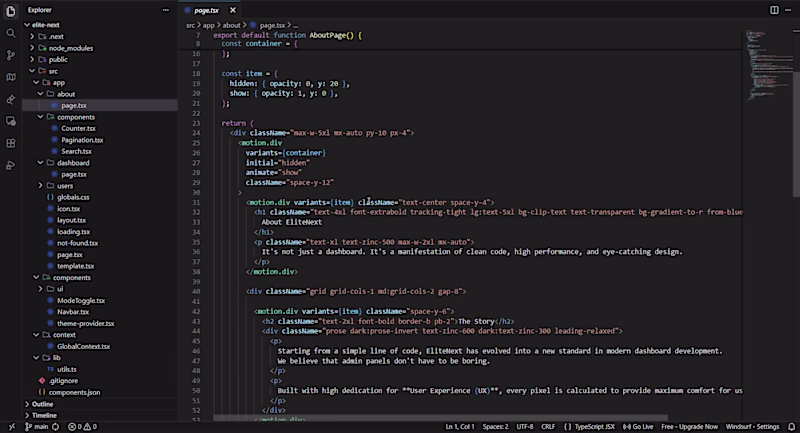The image size is (800, 433).
Task: Click the split editor layout icon
Action: (x=774, y=10)
